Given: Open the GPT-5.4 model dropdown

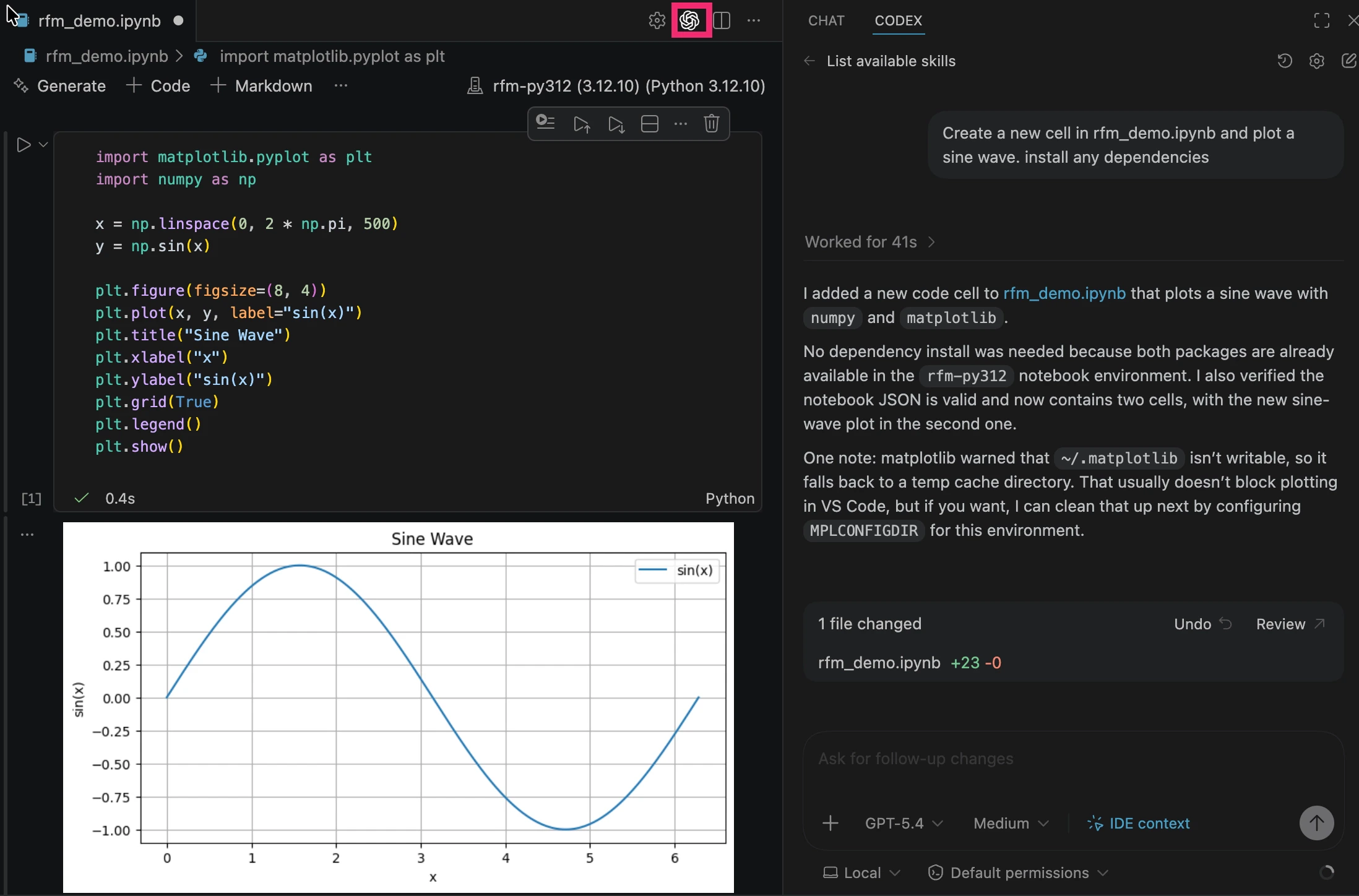Looking at the screenshot, I should 904,824.
